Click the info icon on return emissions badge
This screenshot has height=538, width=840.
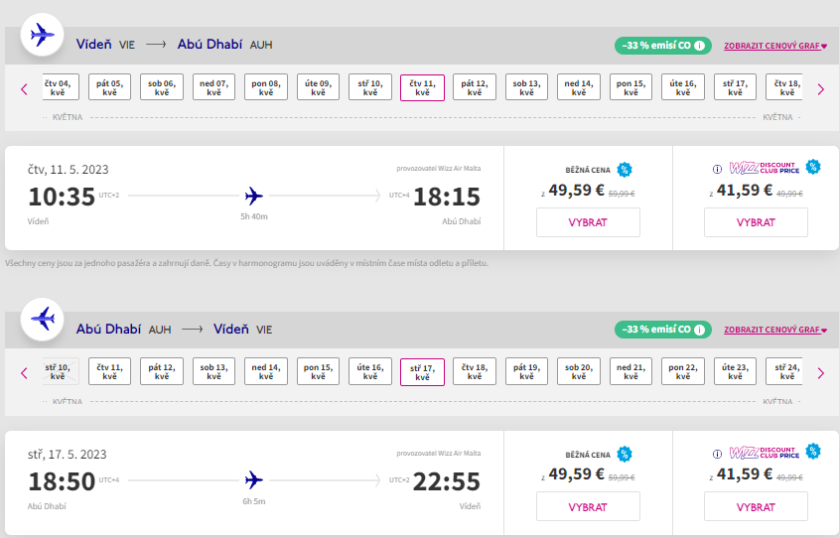point(700,329)
